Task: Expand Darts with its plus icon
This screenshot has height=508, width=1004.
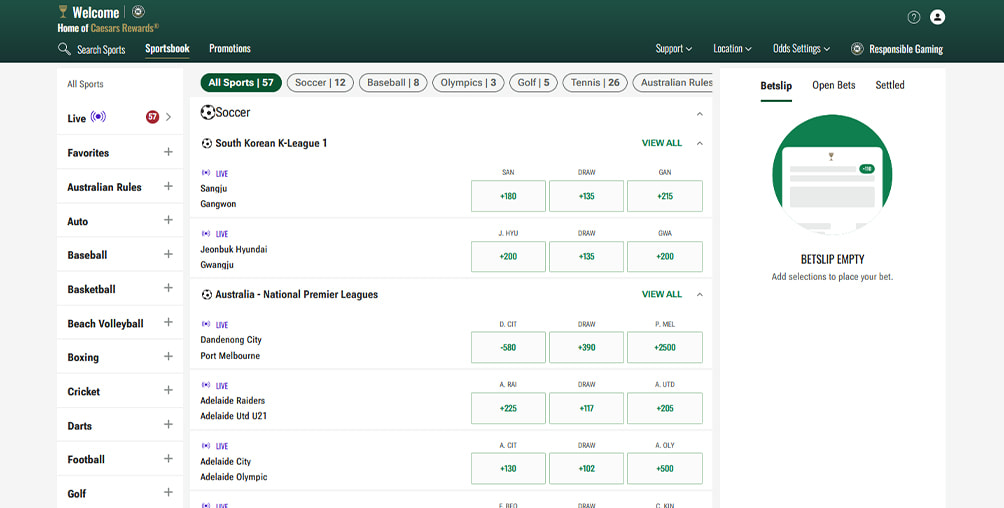Action: pos(168,425)
